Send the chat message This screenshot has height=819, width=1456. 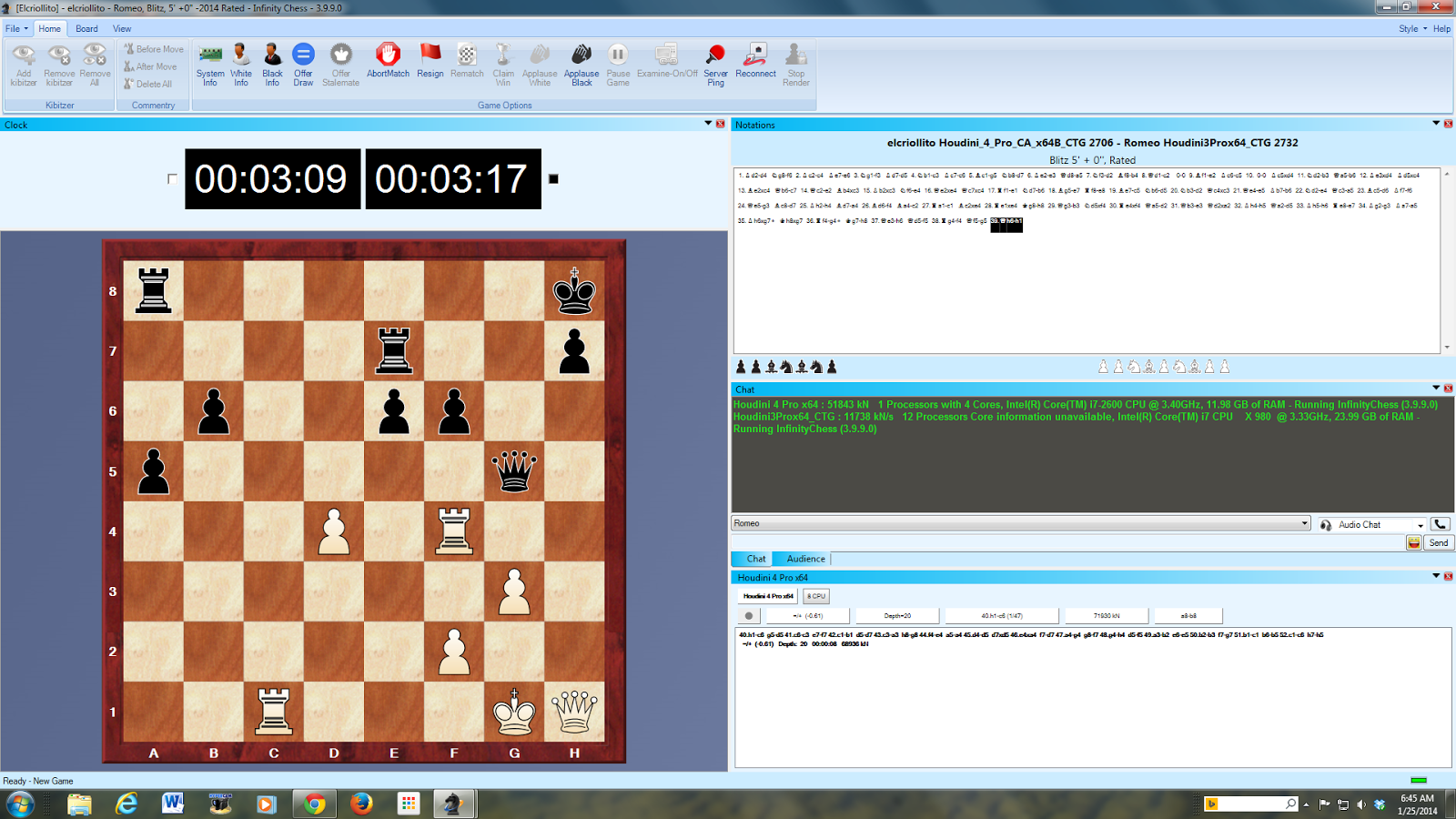point(1439,542)
